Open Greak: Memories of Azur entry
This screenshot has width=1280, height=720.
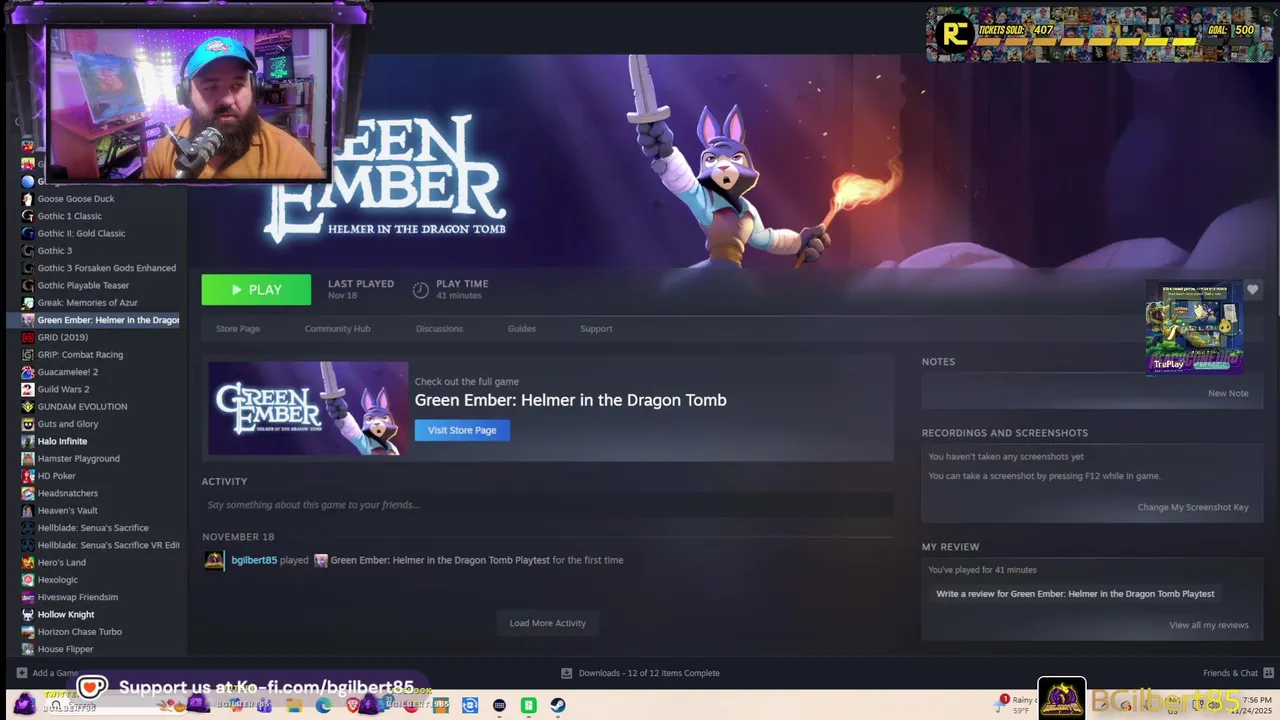point(87,303)
